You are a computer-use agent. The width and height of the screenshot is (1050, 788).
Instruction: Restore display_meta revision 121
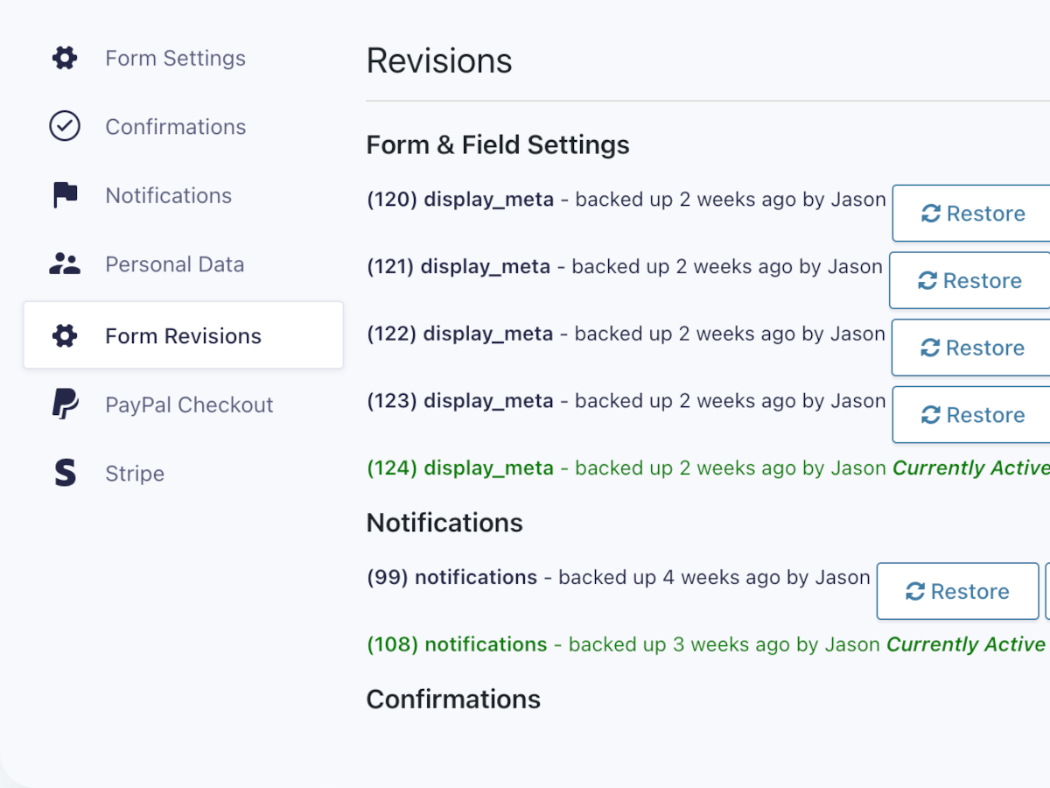(970, 281)
